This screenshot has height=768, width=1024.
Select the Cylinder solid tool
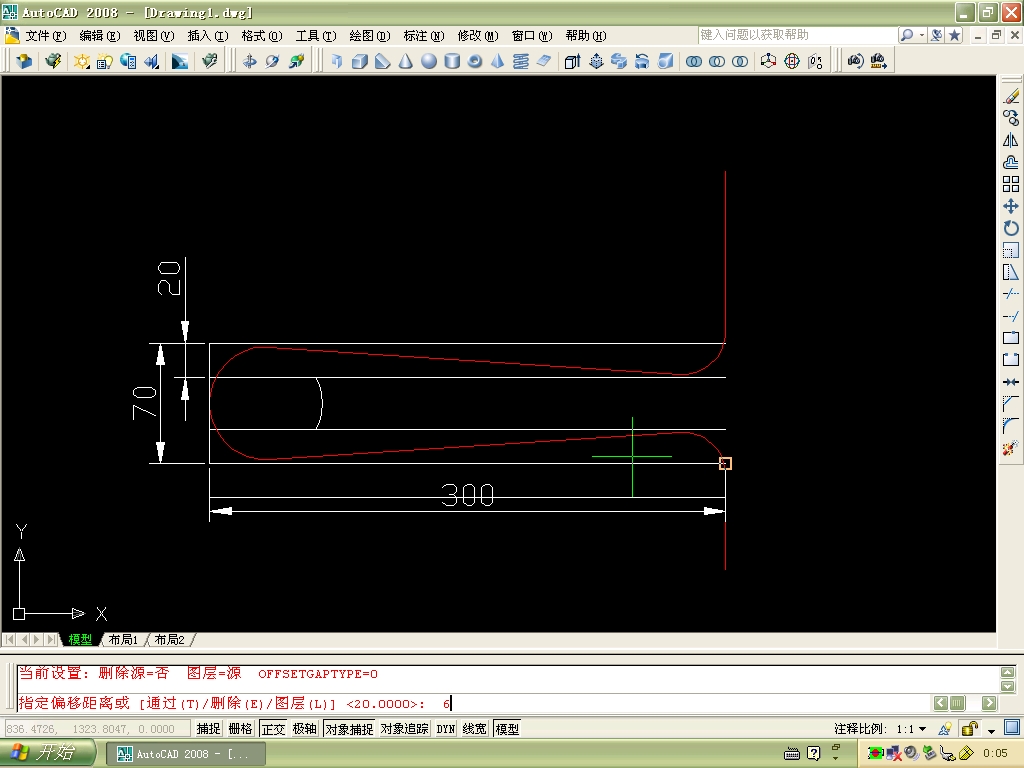pos(452,61)
